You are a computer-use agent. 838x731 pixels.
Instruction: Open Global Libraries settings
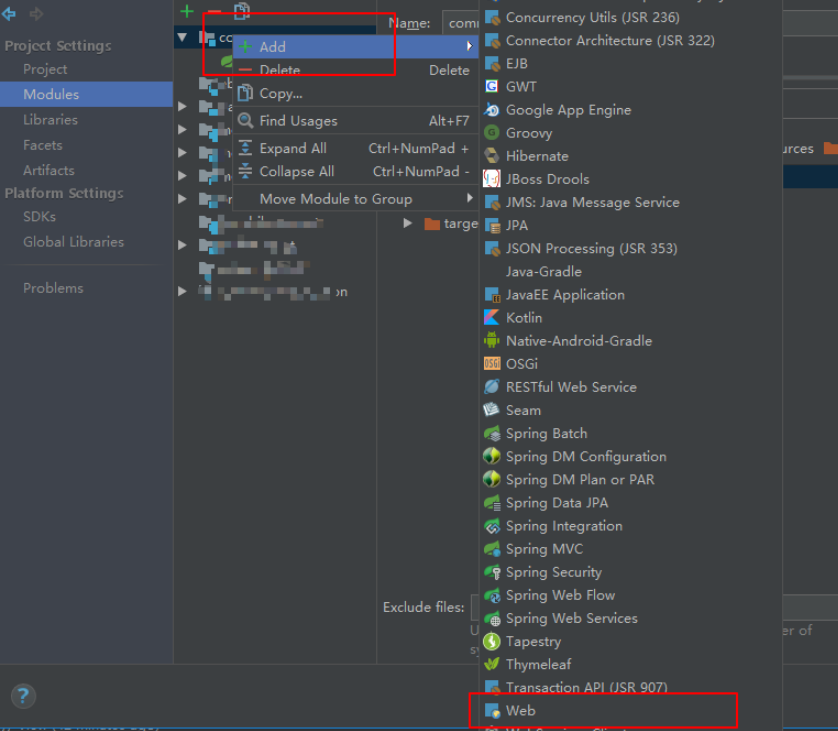[73, 242]
